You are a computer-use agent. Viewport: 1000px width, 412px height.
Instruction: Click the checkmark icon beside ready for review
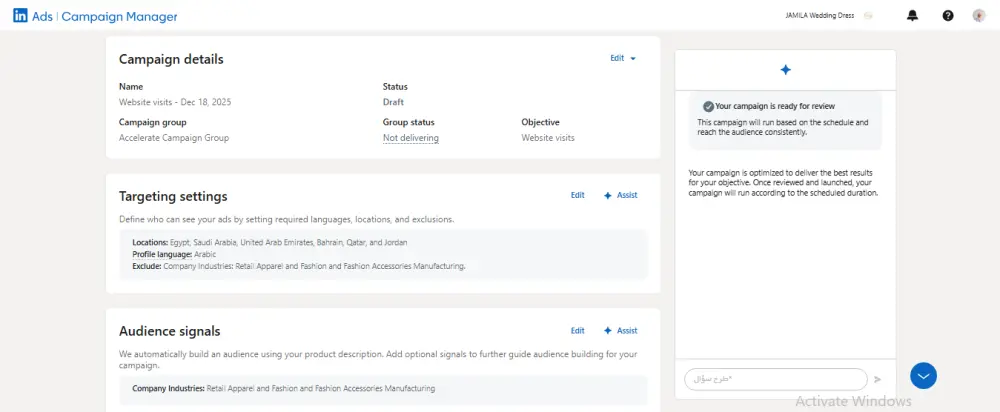(708, 106)
